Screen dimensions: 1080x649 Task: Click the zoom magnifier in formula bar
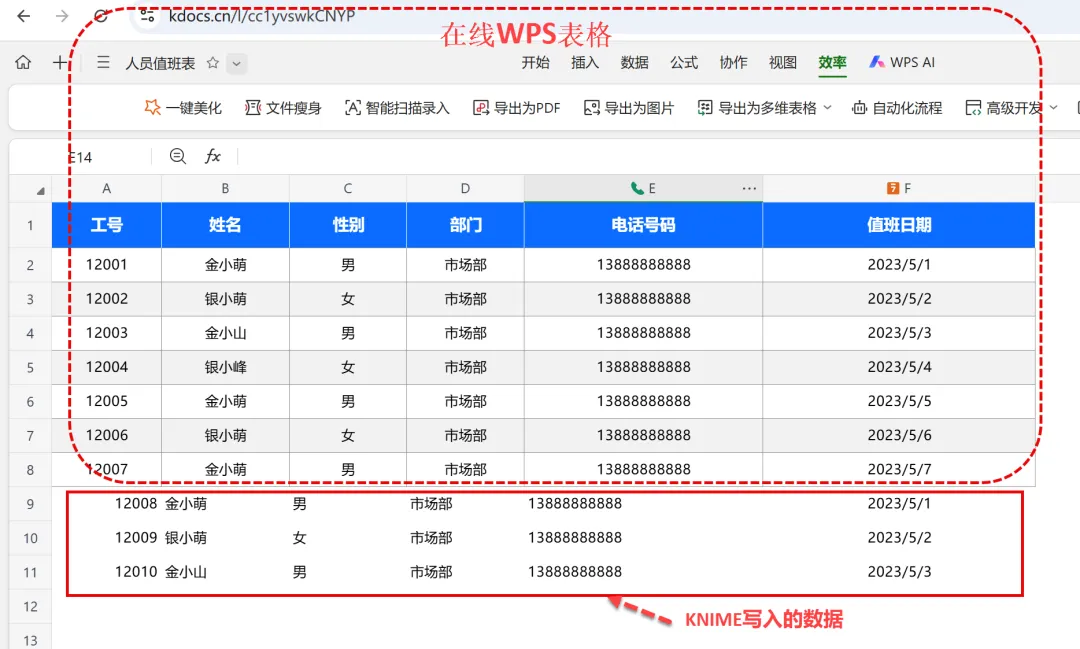(x=178, y=156)
